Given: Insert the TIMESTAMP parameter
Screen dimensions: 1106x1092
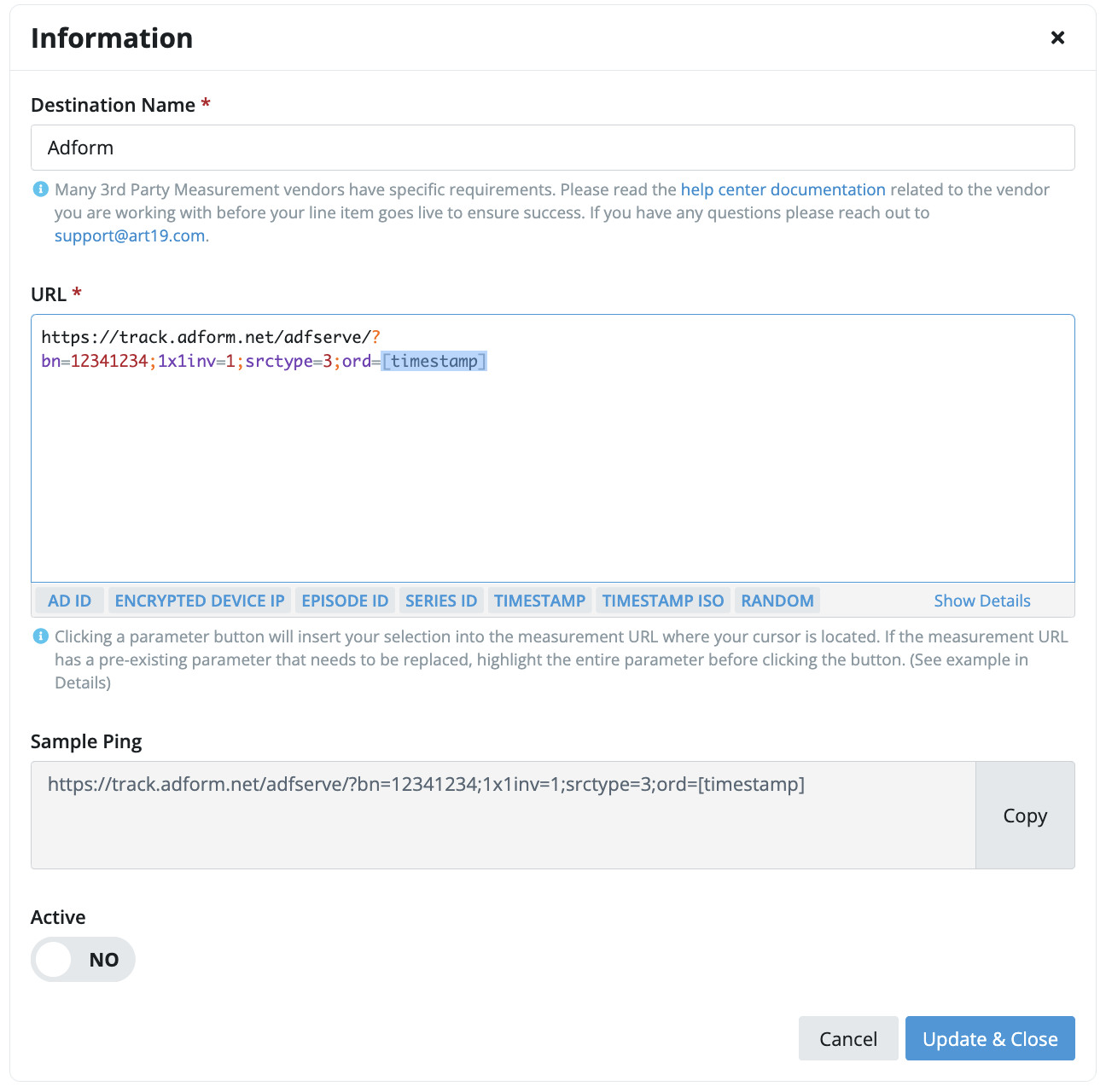Looking at the screenshot, I should coord(540,601).
